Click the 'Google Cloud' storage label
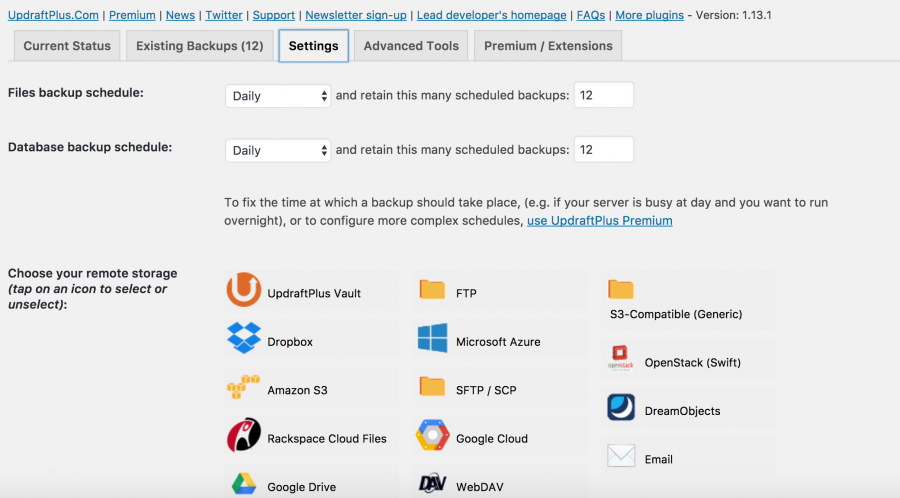The image size is (900, 498). 492,439
